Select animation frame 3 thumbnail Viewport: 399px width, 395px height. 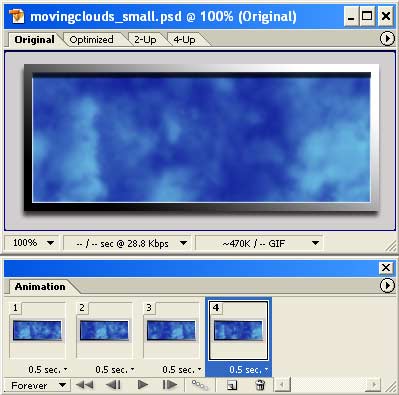click(171, 330)
